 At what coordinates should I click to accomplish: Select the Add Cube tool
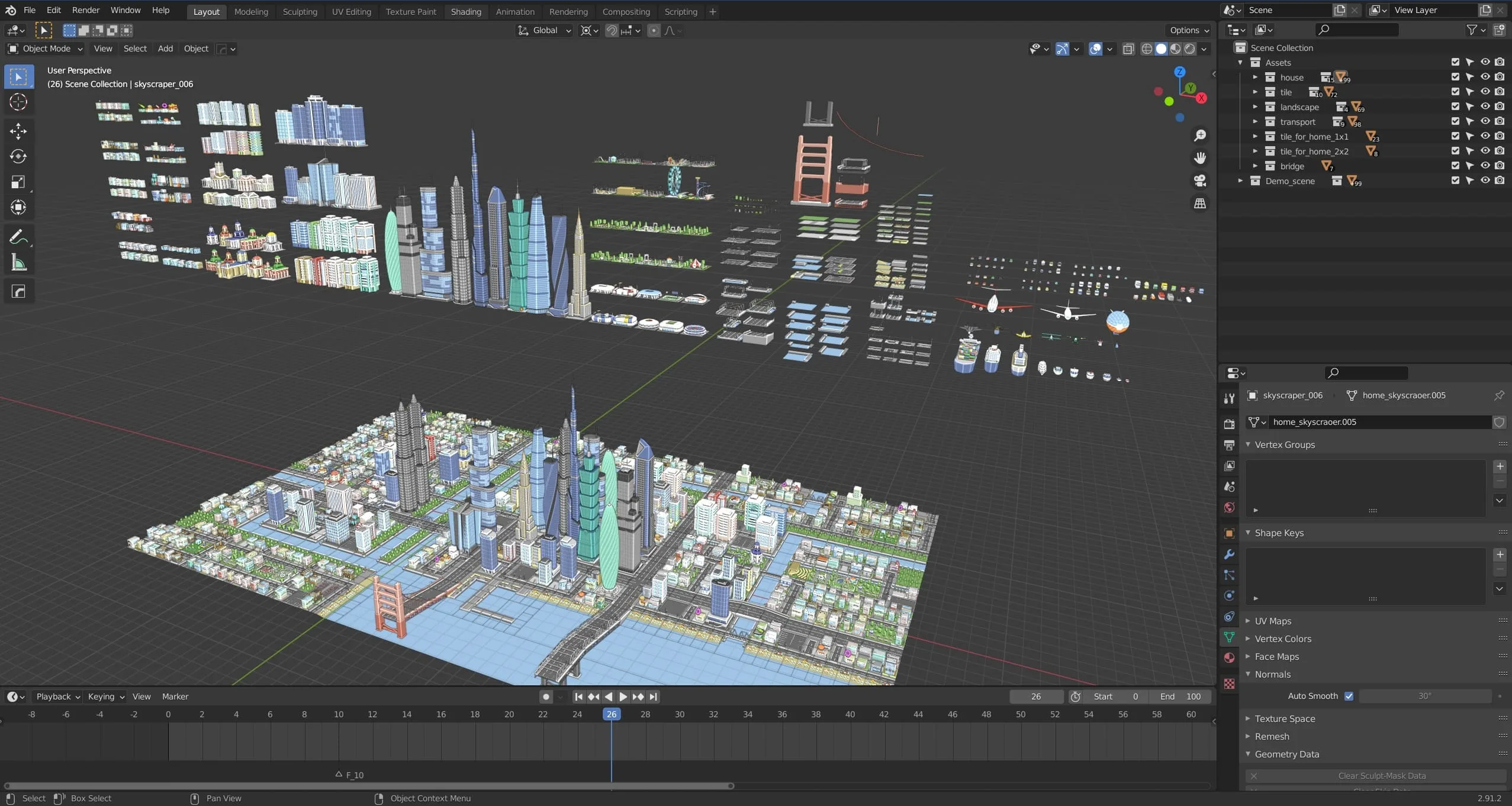coord(18,291)
